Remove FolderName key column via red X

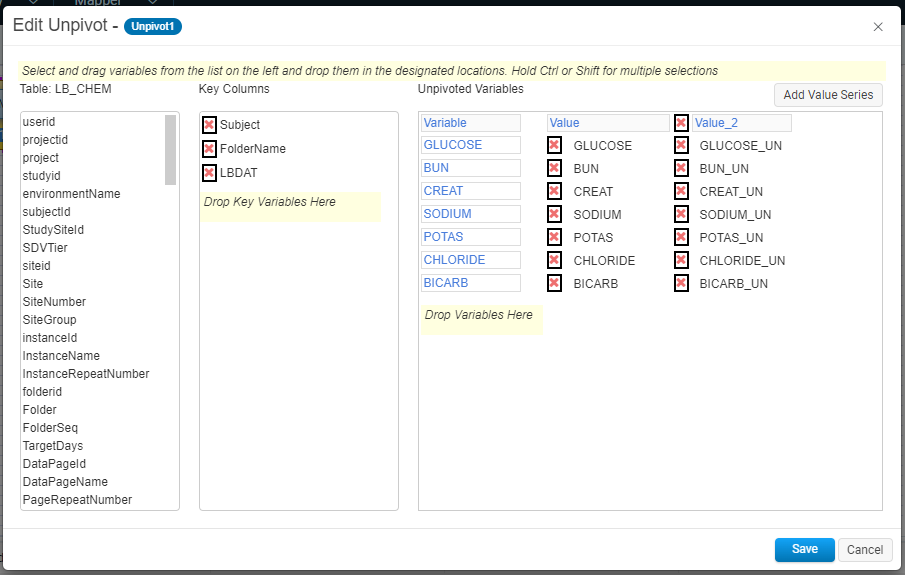point(210,149)
